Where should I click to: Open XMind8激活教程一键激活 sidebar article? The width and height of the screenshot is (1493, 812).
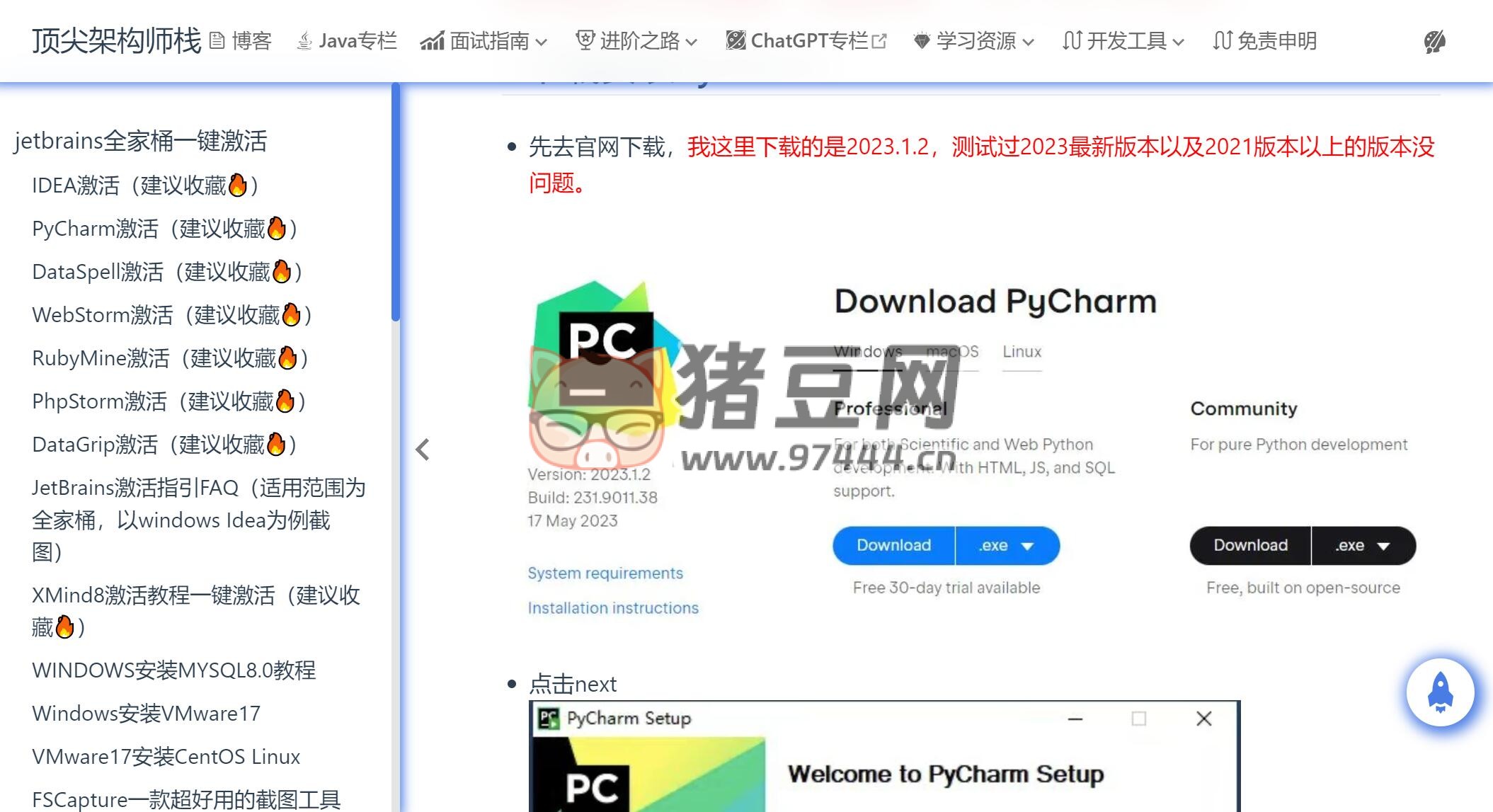click(196, 611)
